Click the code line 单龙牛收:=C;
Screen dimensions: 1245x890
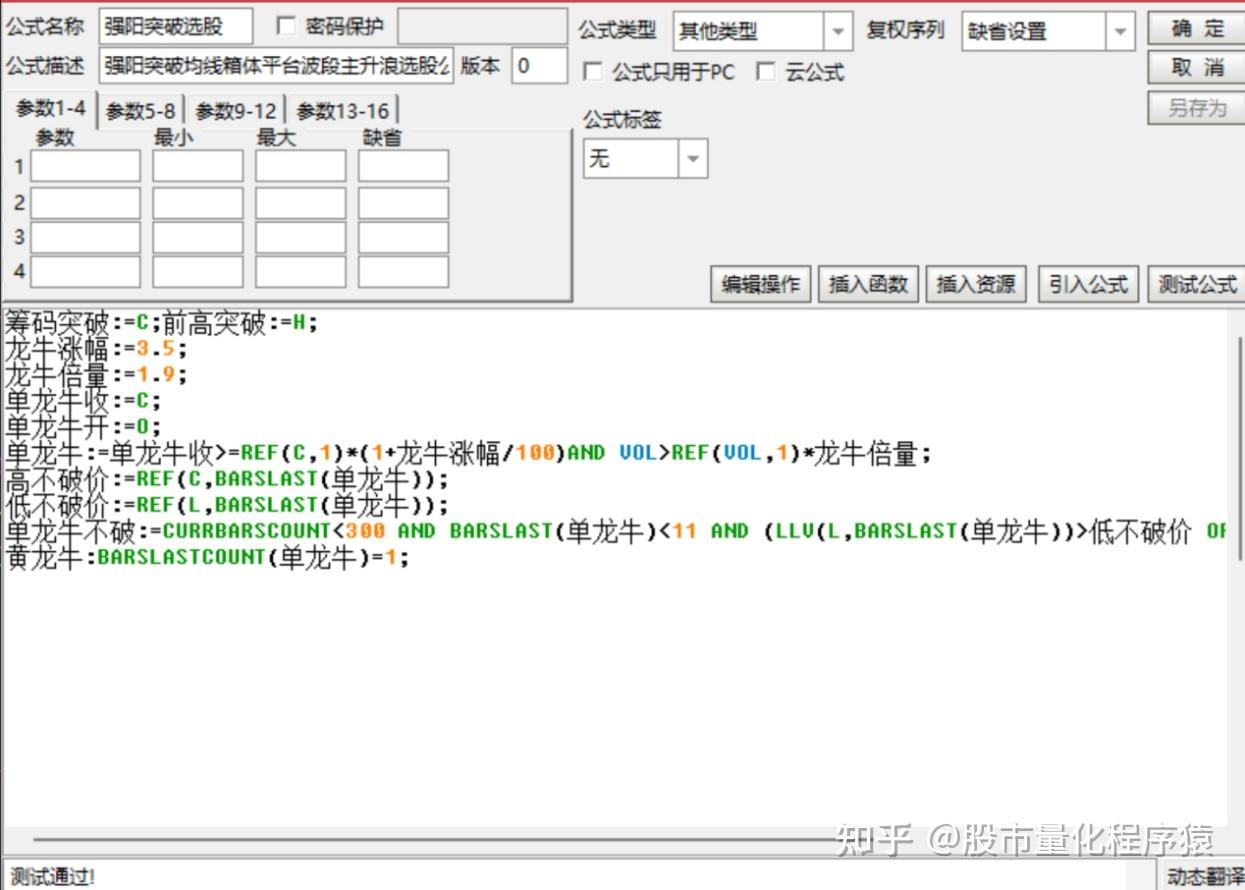[x=83, y=401]
